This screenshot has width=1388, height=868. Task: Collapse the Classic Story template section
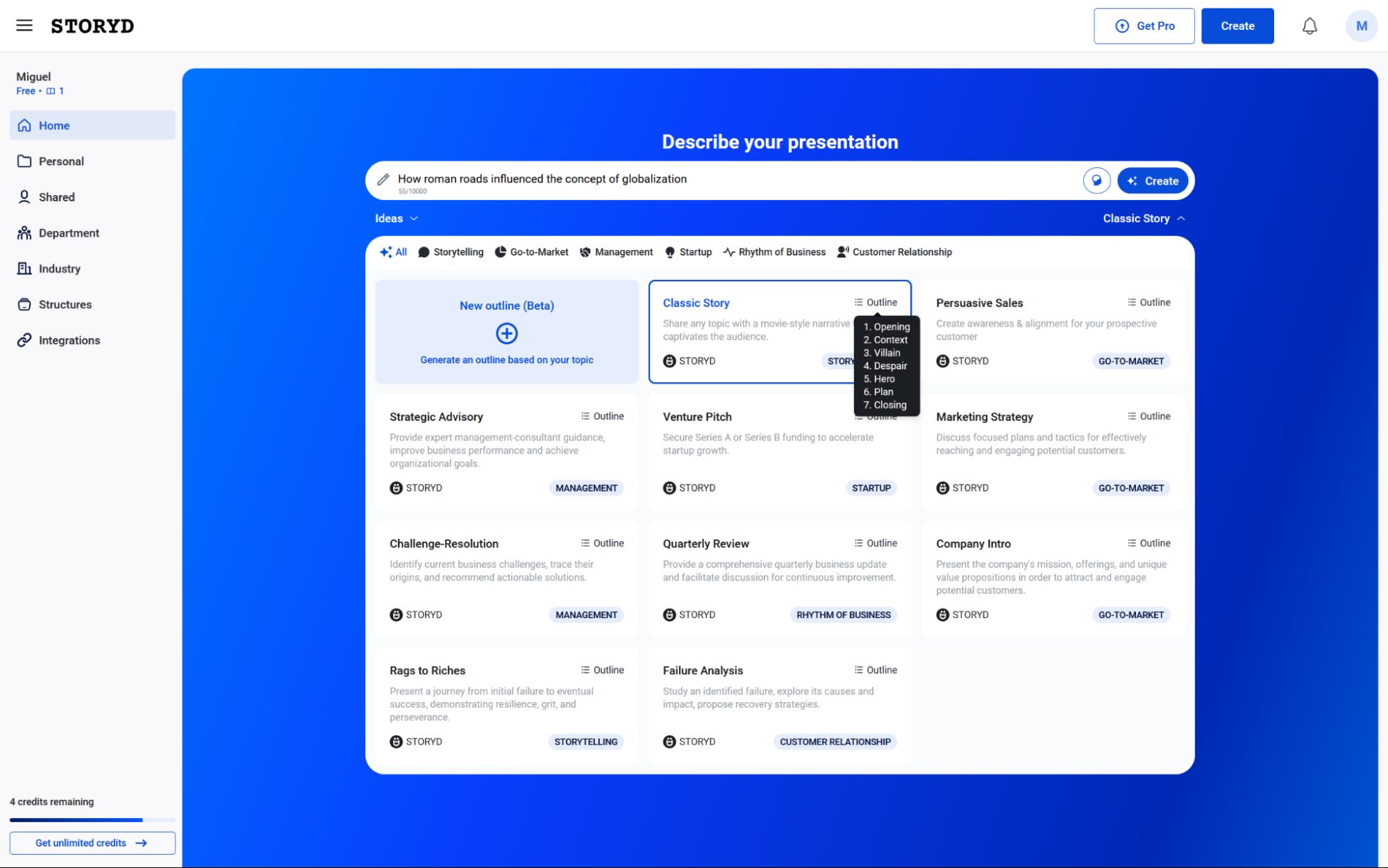[1142, 218]
